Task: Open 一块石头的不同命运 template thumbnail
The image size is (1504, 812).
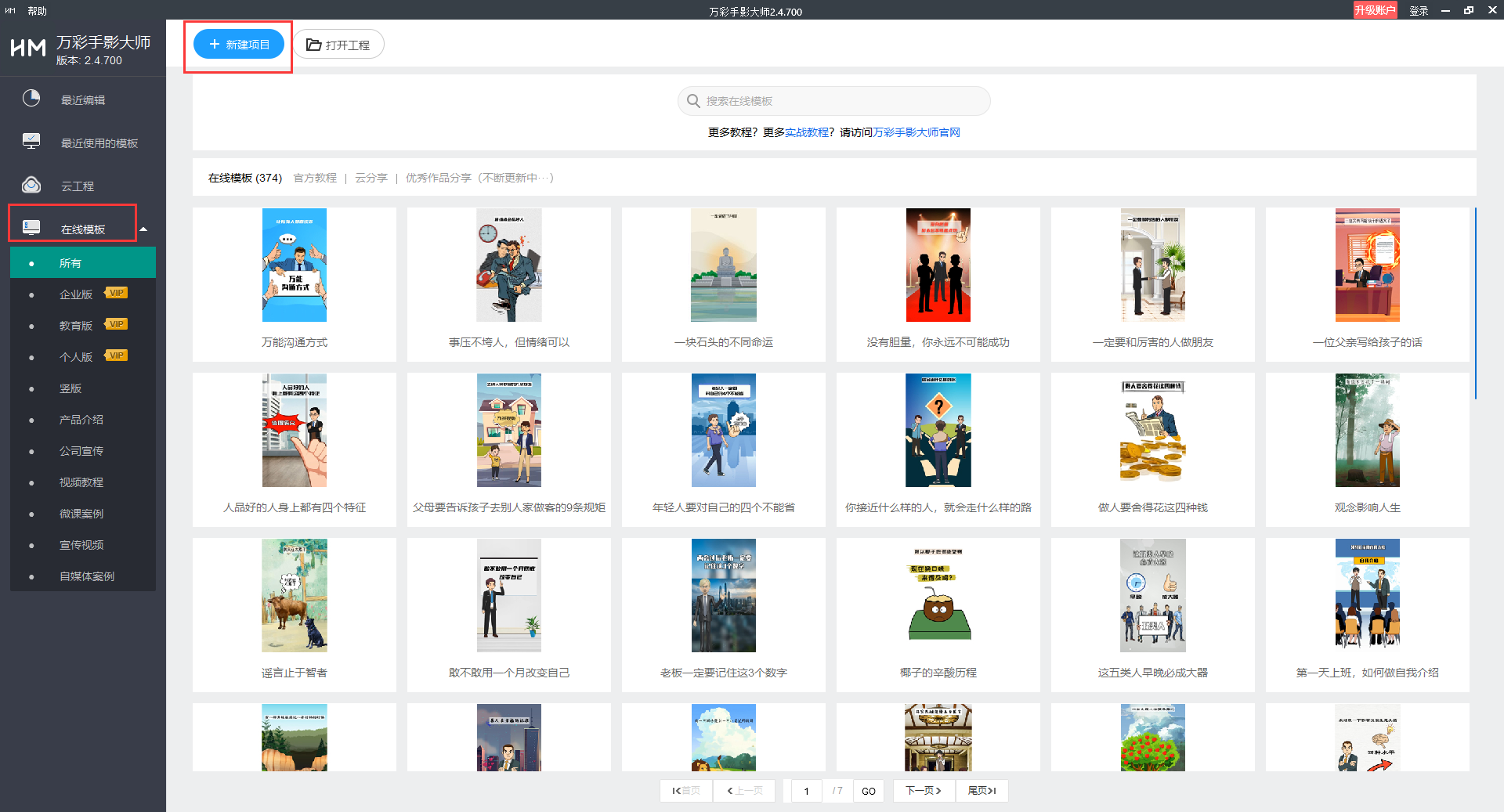Action: pos(724,265)
